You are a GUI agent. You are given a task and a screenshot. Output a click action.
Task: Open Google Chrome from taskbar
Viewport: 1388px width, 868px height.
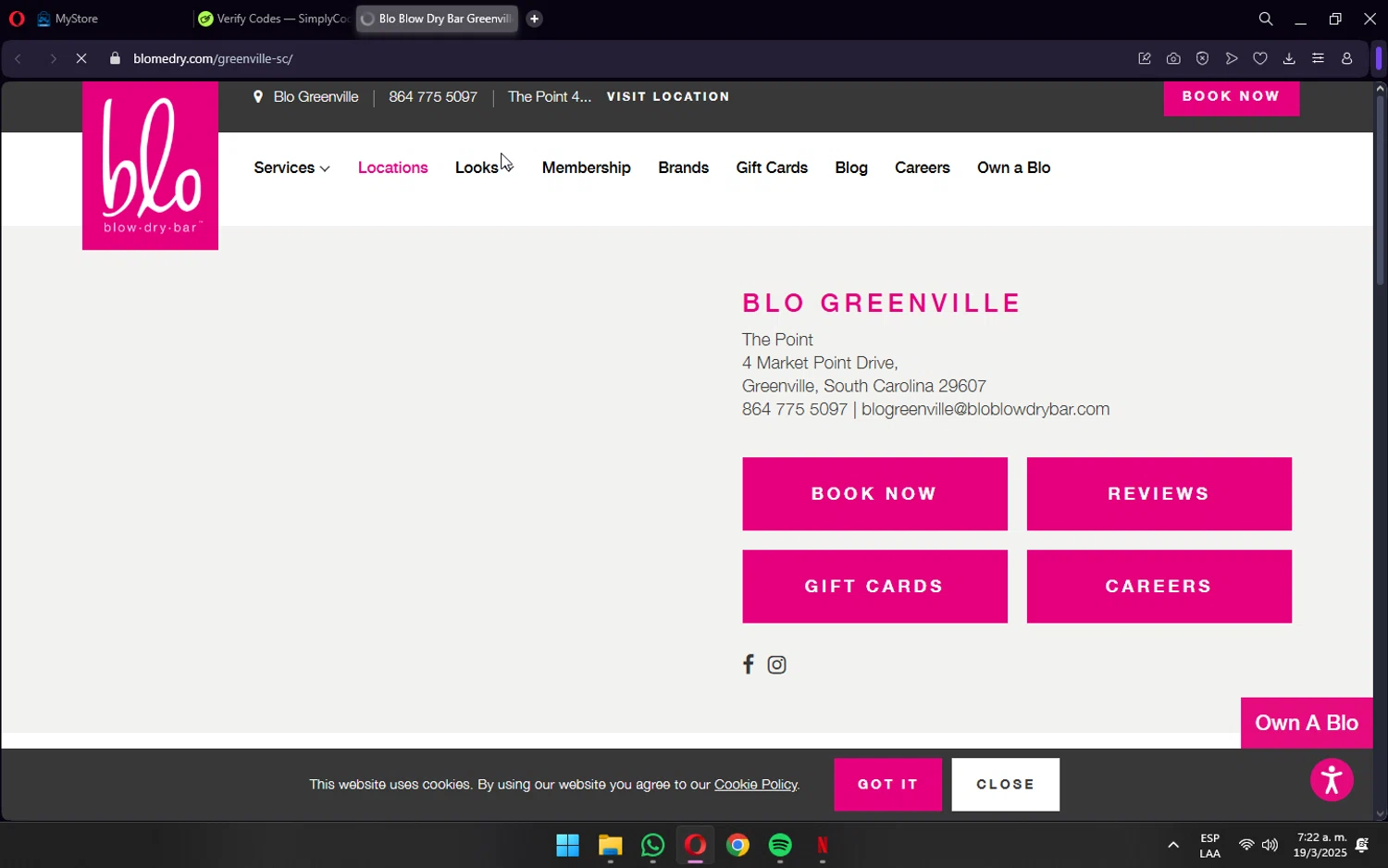737,845
